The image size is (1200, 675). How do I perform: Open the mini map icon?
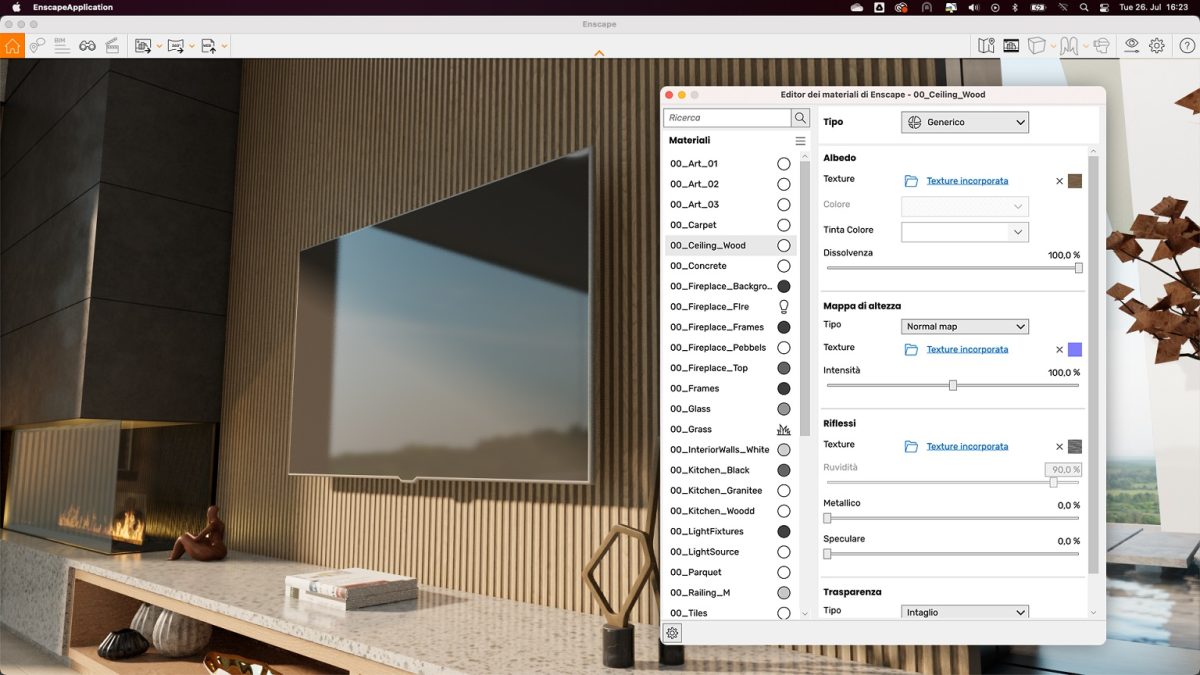(987, 45)
